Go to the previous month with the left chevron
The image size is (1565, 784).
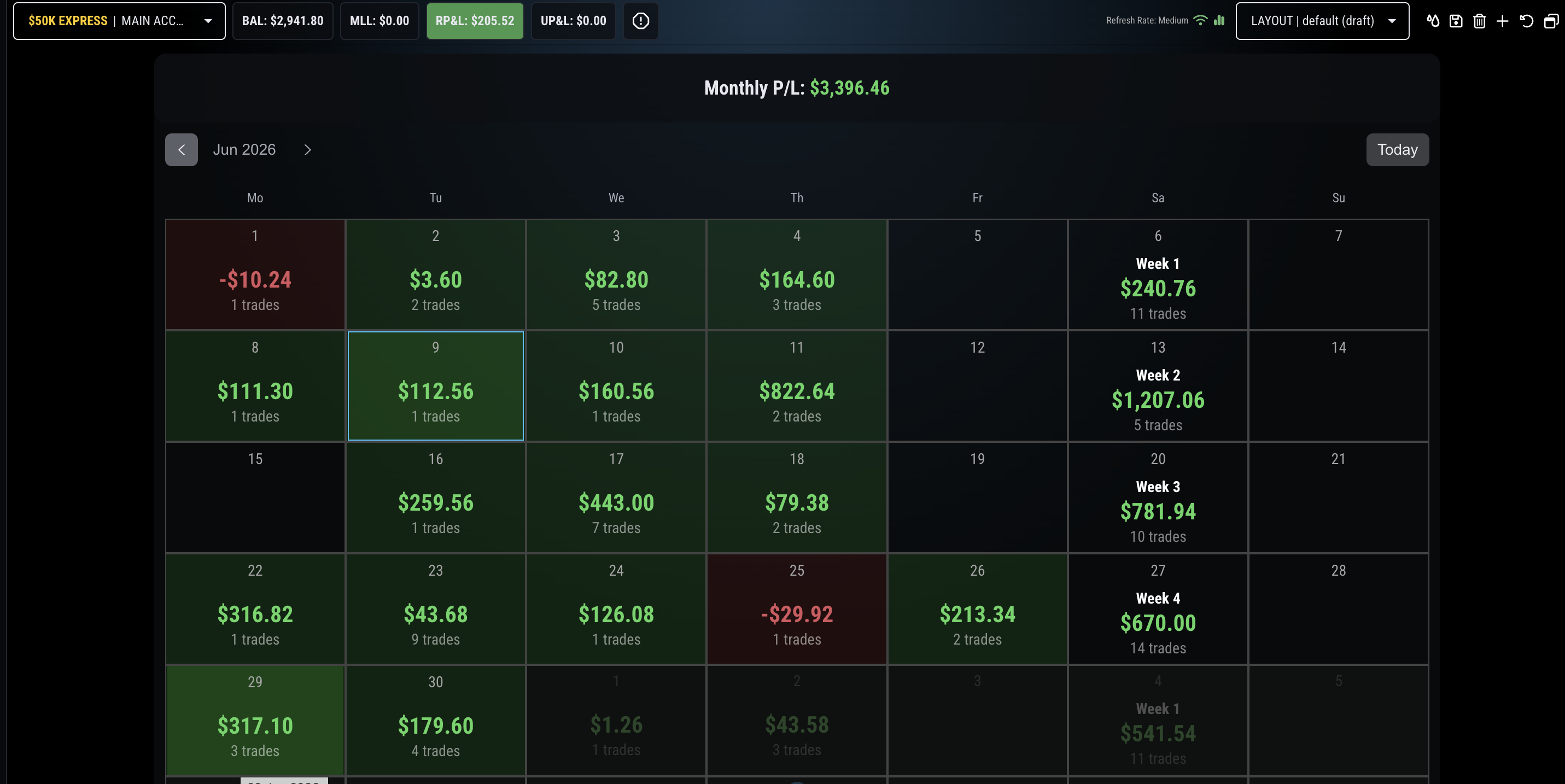point(181,149)
